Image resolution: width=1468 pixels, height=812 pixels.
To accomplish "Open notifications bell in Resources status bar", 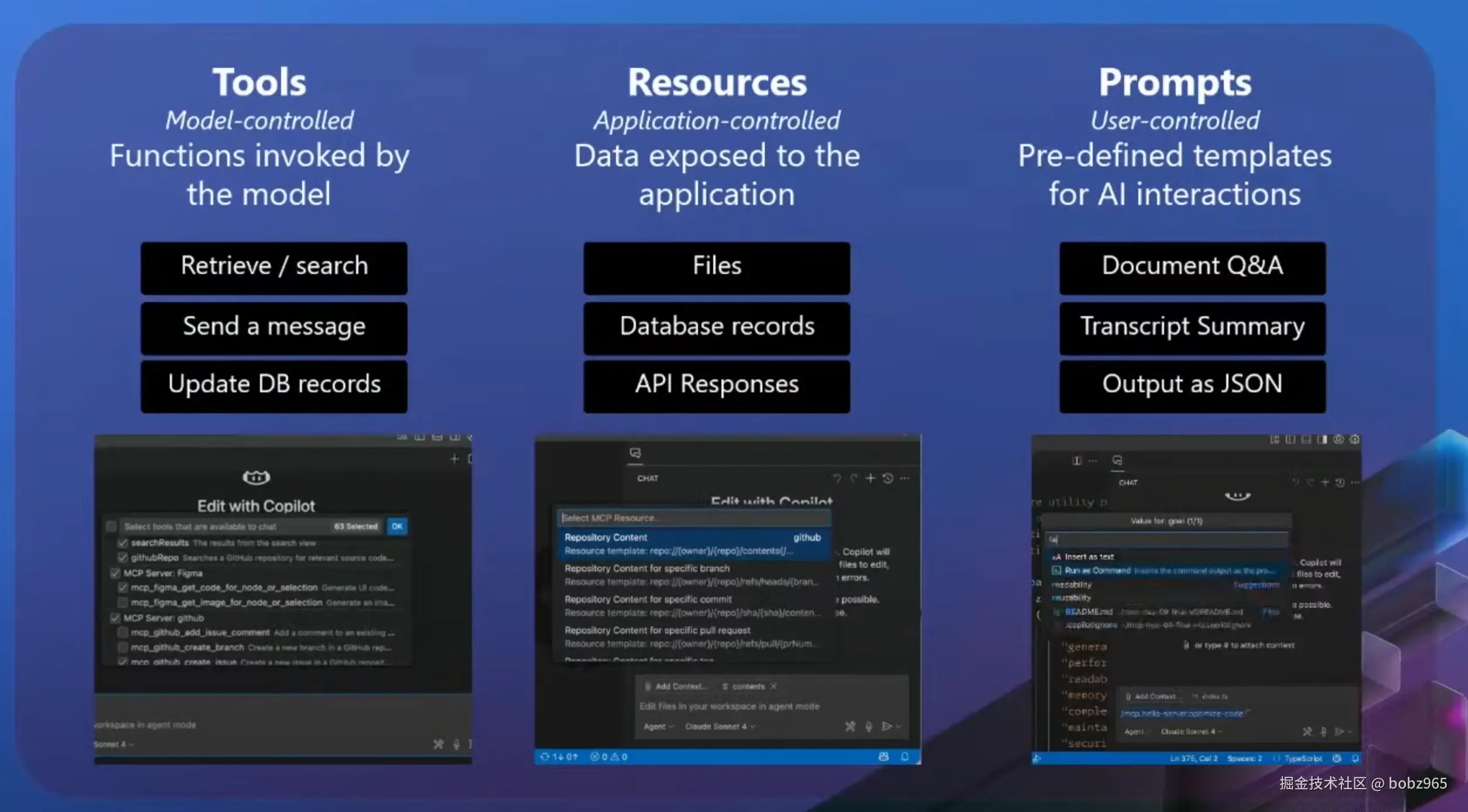I will pyautogui.click(x=905, y=756).
